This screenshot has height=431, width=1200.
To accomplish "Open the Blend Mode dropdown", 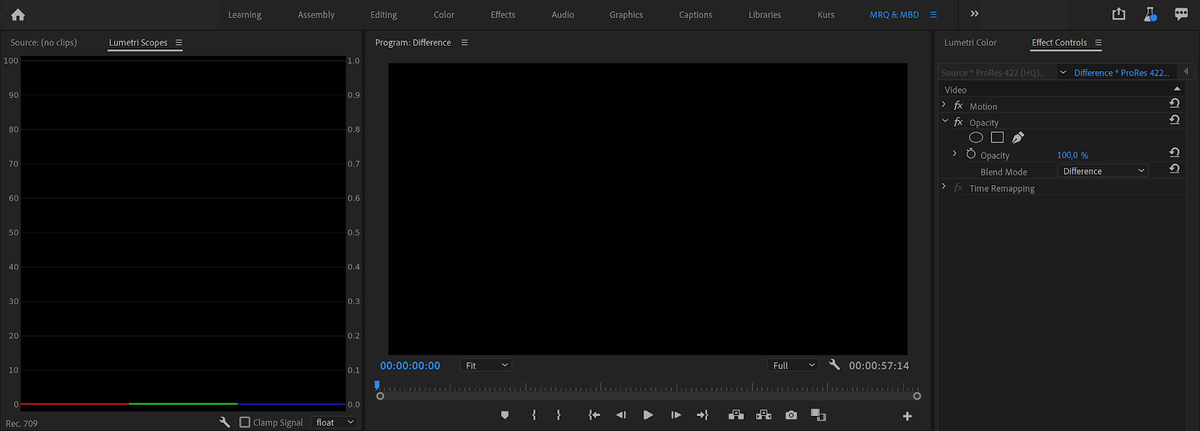I will point(1103,171).
